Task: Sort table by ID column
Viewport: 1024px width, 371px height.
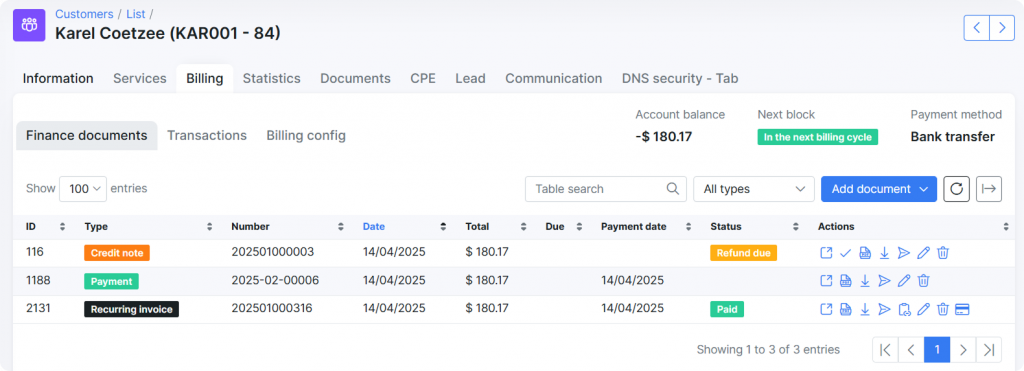Action: point(46,227)
